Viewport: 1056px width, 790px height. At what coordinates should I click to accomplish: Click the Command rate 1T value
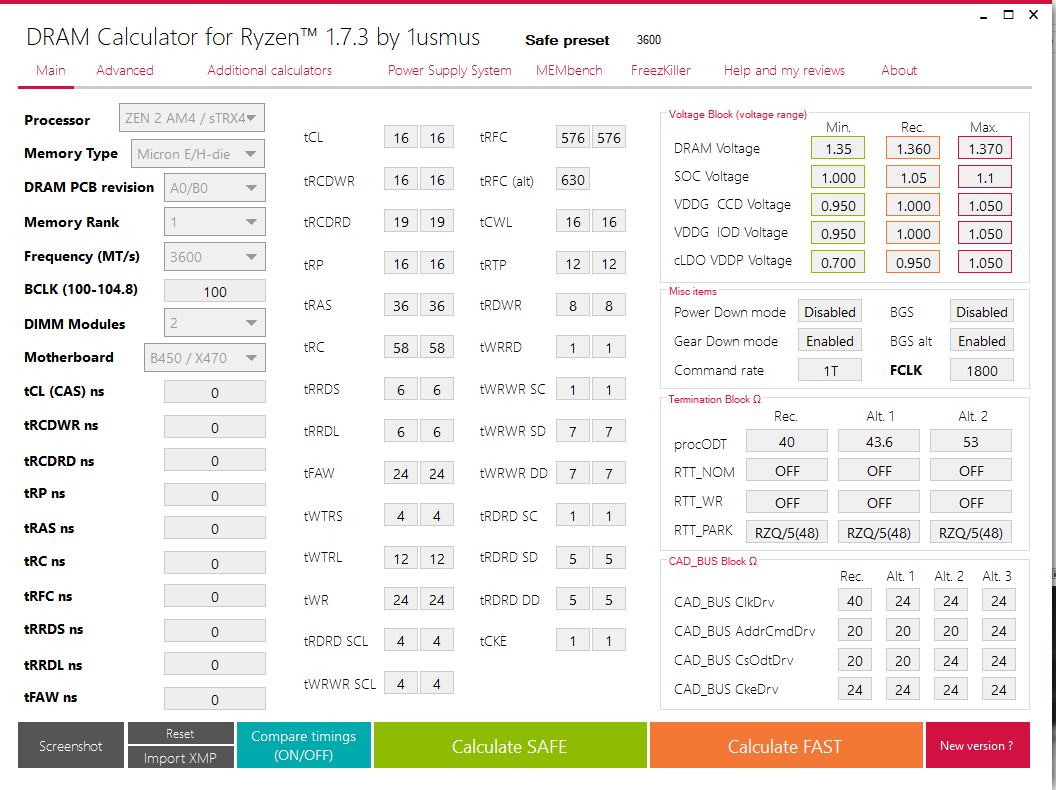(830, 370)
